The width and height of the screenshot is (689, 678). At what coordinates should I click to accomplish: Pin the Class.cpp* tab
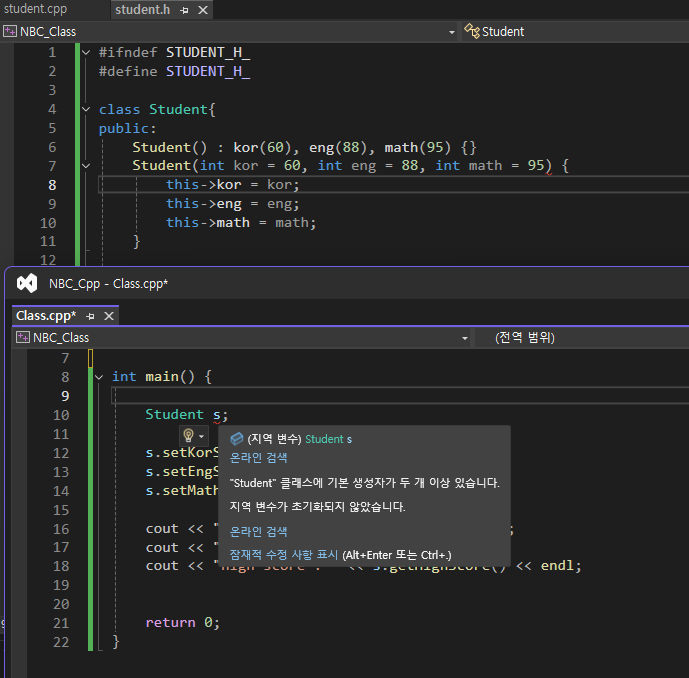coord(91,316)
